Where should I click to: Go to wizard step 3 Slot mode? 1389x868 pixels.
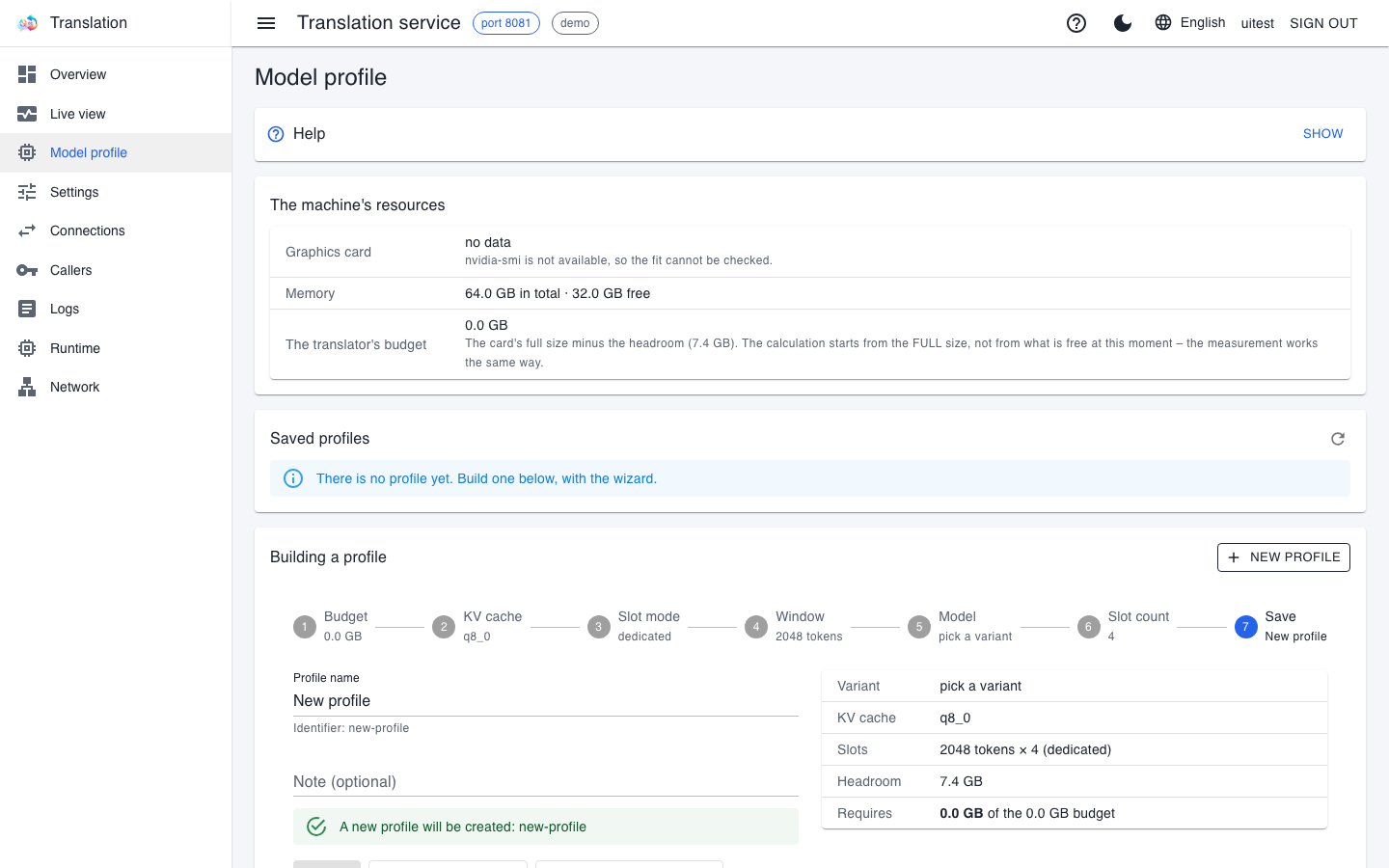634,626
